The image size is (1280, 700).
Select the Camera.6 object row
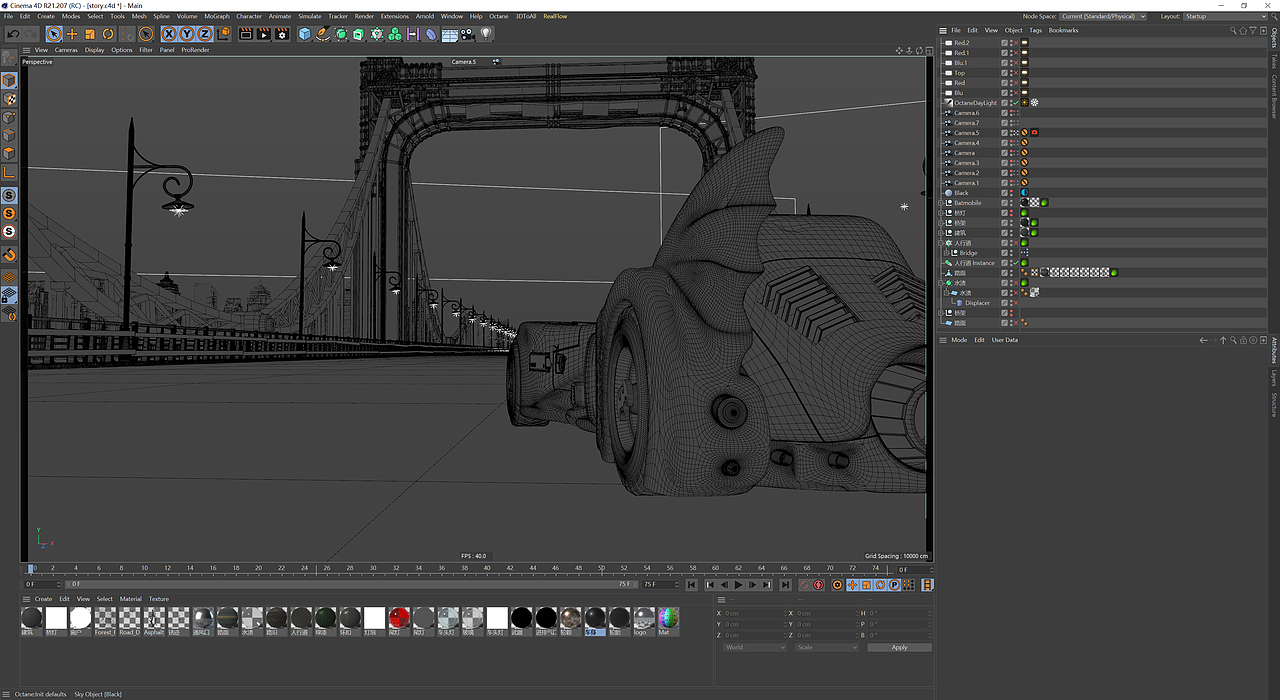(967, 113)
